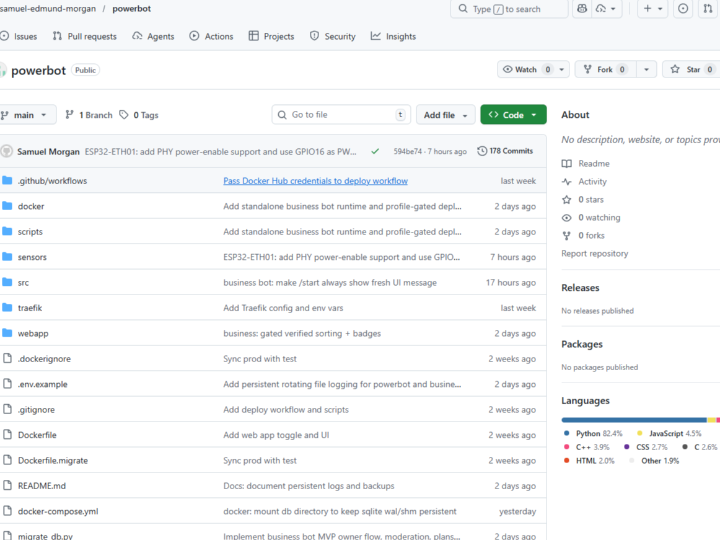Expand the green Code dropdown
The height and width of the screenshot is (540, 720).
coord(513,115)
